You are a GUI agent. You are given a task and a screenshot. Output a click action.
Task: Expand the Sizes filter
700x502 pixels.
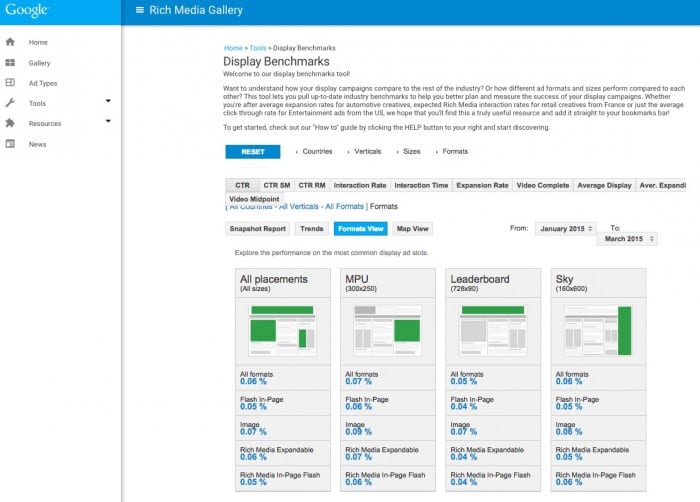tap(408, 151)
